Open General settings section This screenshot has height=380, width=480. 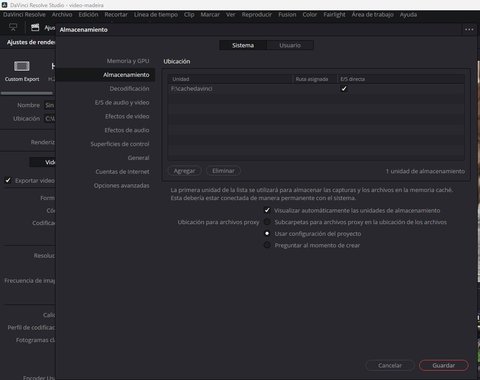tap(138, 158)
